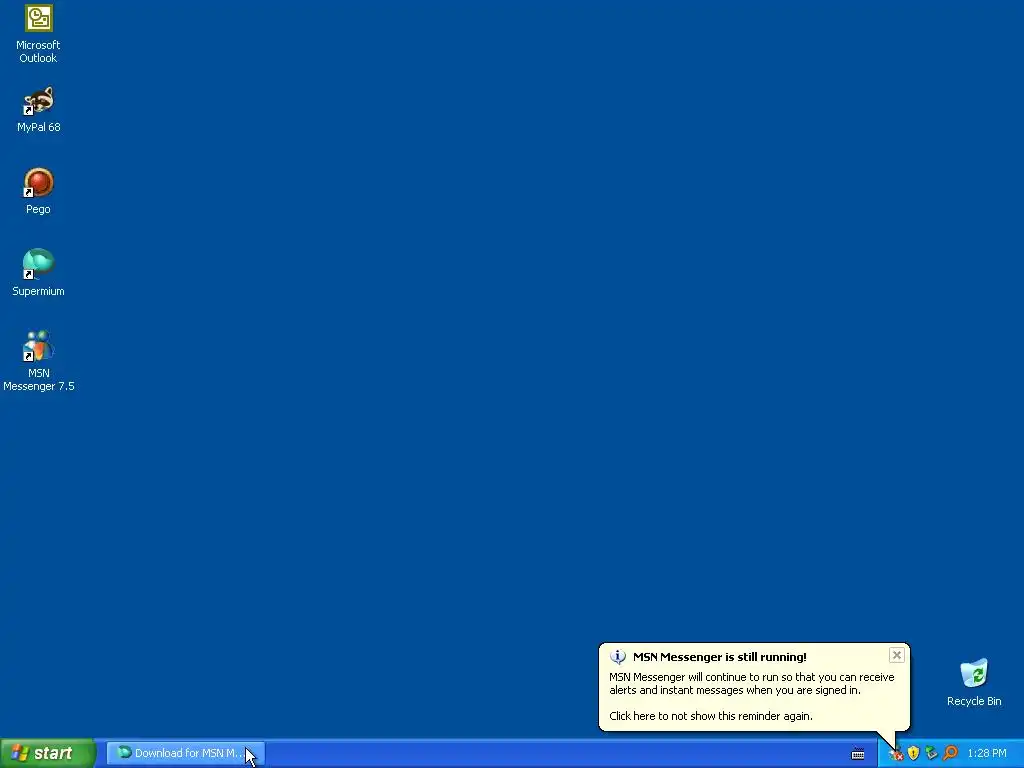
Task: Click the blue info icon in the balloon
Action: (x=618, y=657)
